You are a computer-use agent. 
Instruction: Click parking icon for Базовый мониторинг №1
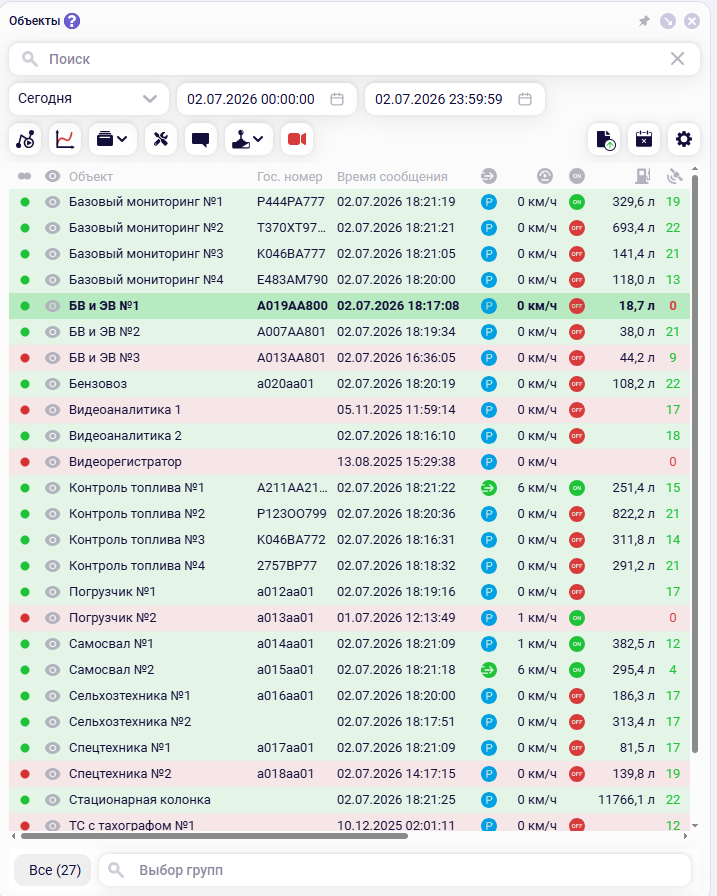[488, 202]
